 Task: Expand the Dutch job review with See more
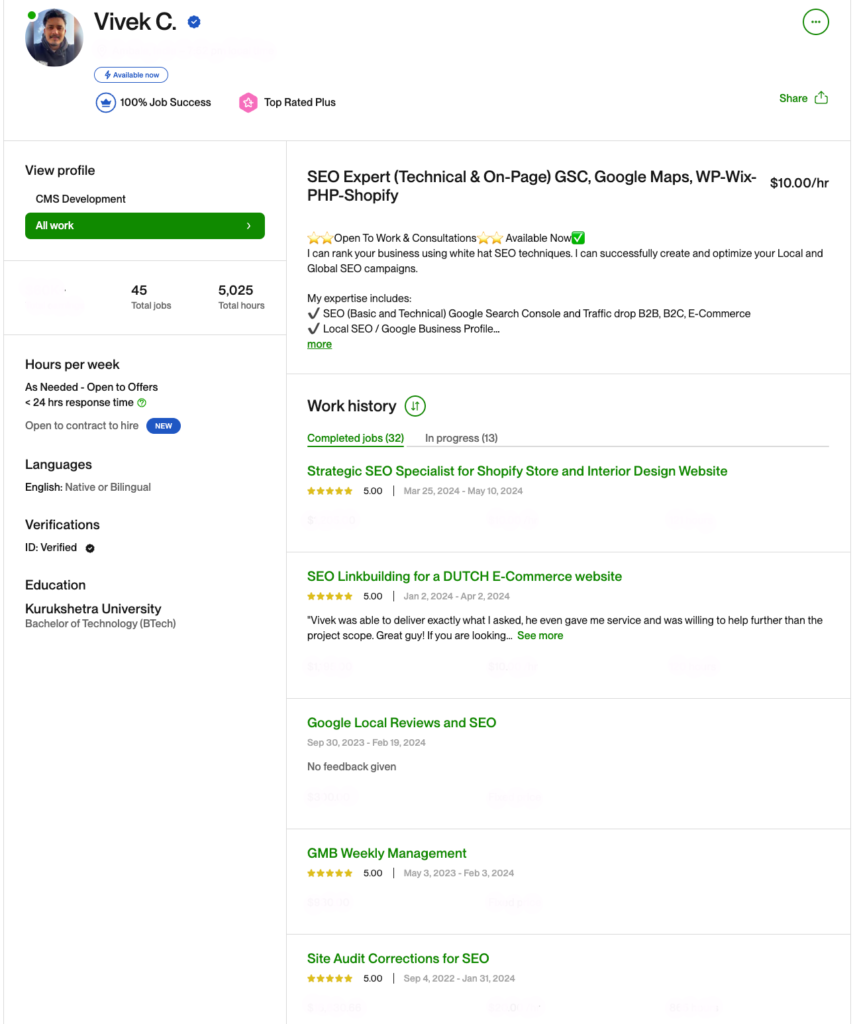[x=540, y=635]
